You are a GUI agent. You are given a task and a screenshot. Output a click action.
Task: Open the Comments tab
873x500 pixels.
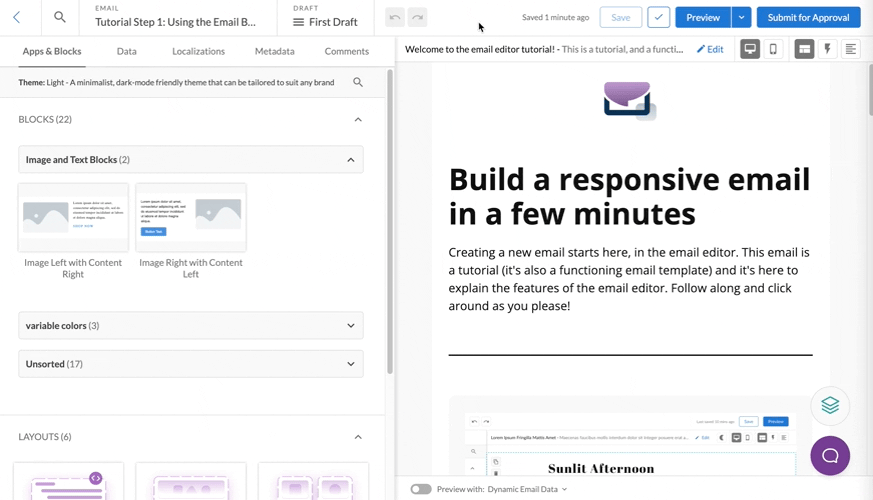click(x=346, y=51)
